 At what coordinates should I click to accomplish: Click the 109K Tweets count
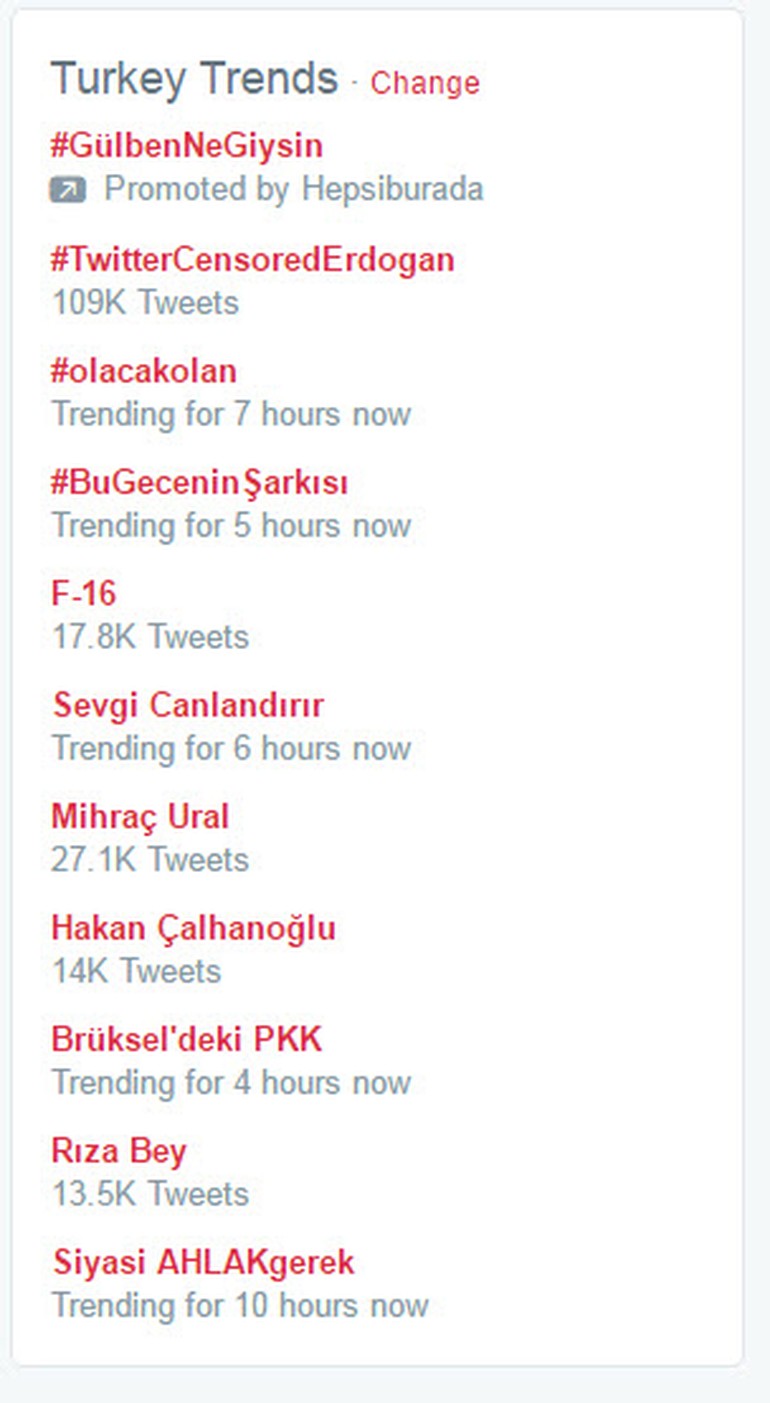[x=145, y=302]
